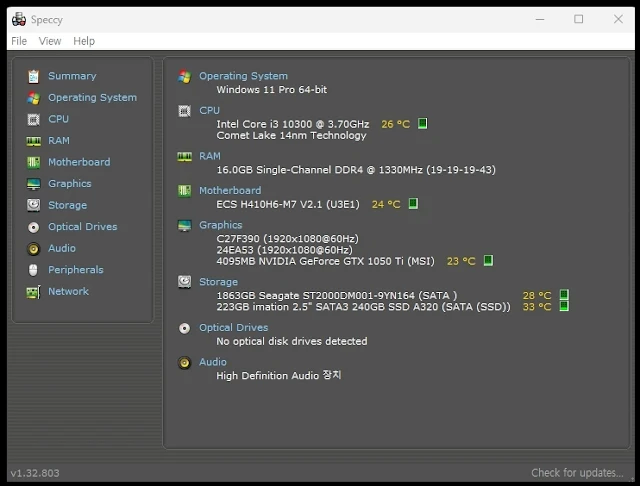Click the Storage heading link in main panel

[x=218, y=282]
